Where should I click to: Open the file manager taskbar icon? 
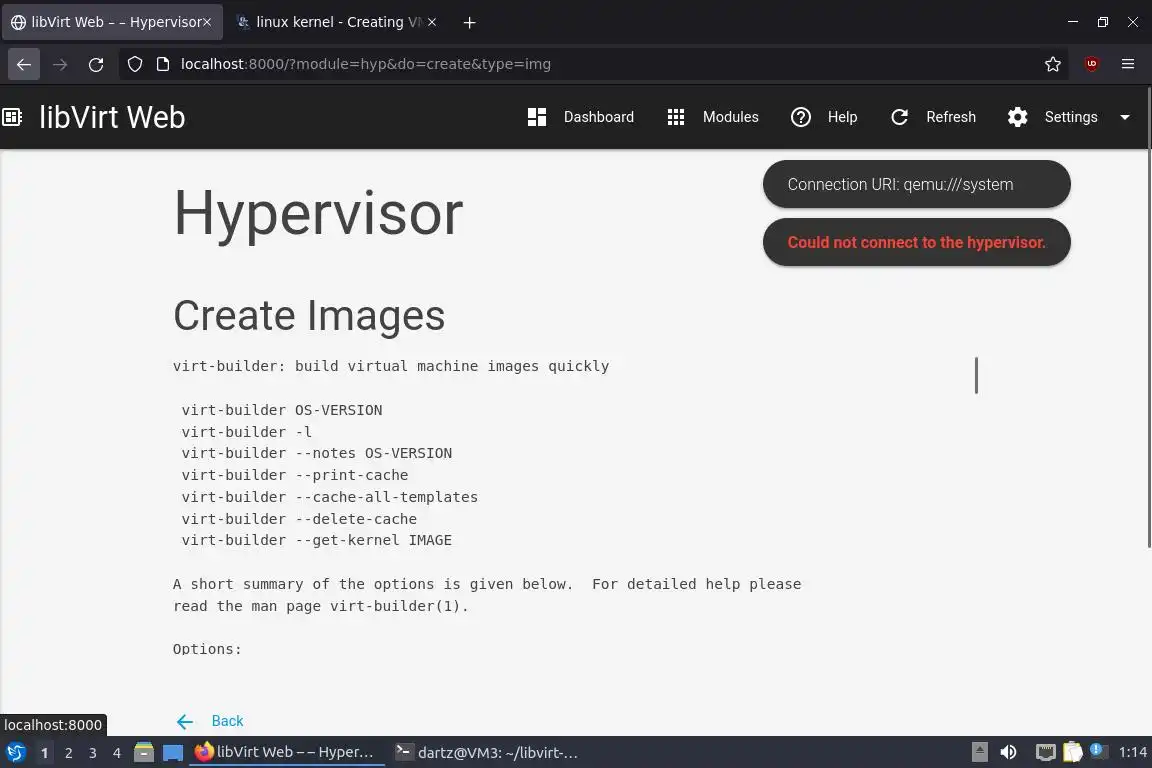144,753
